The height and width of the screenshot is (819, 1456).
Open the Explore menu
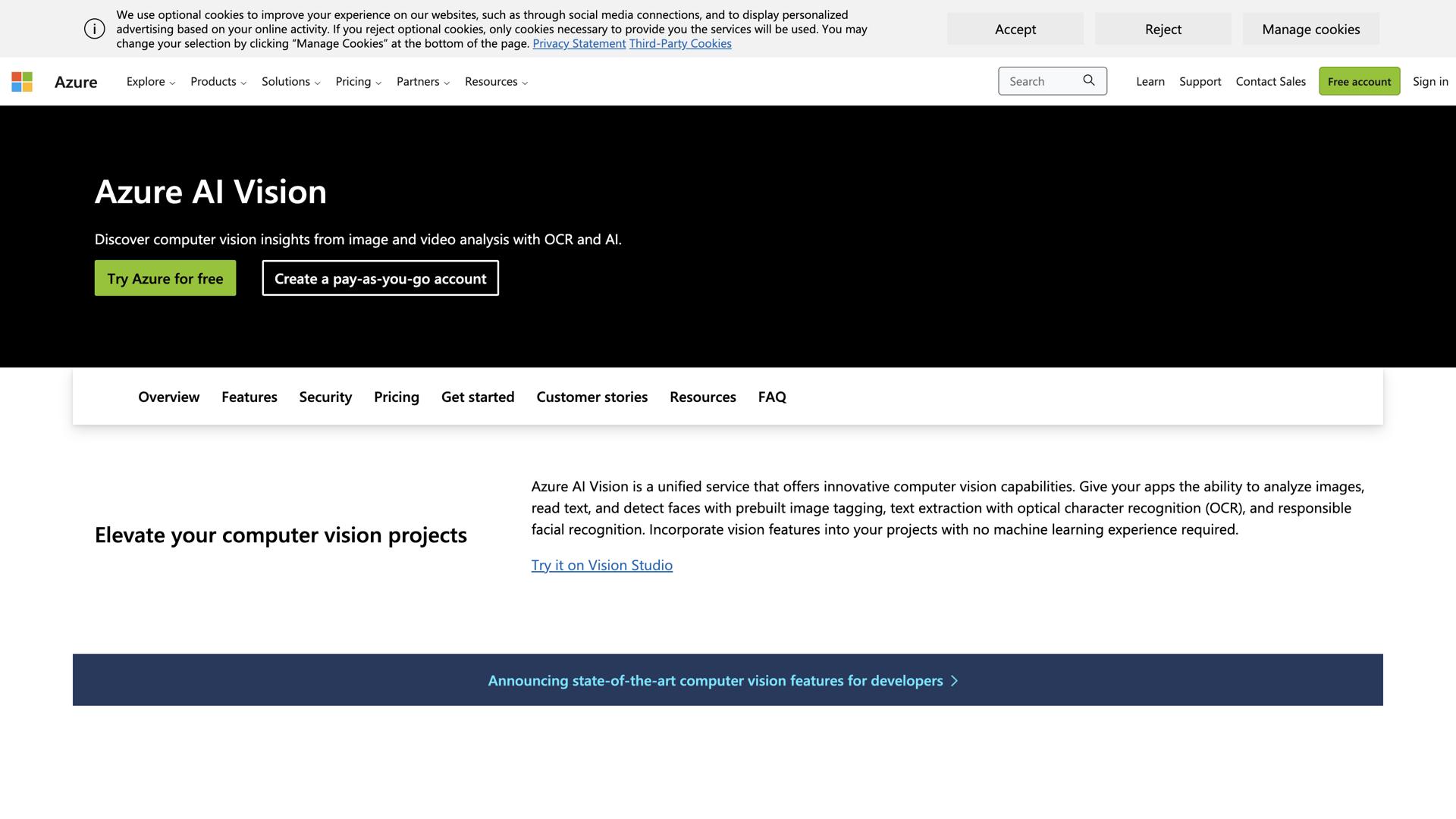pos(149,81)
